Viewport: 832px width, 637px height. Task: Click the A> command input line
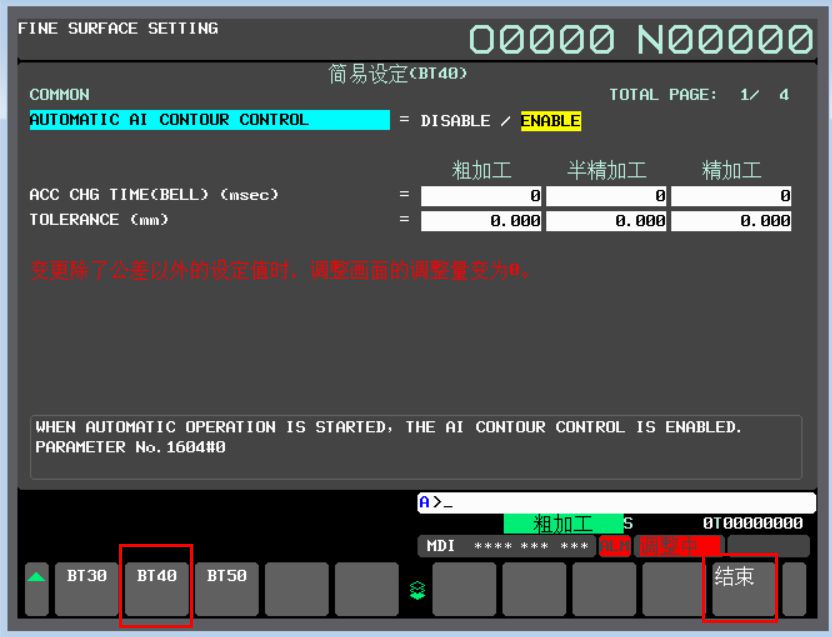(616, 503)
